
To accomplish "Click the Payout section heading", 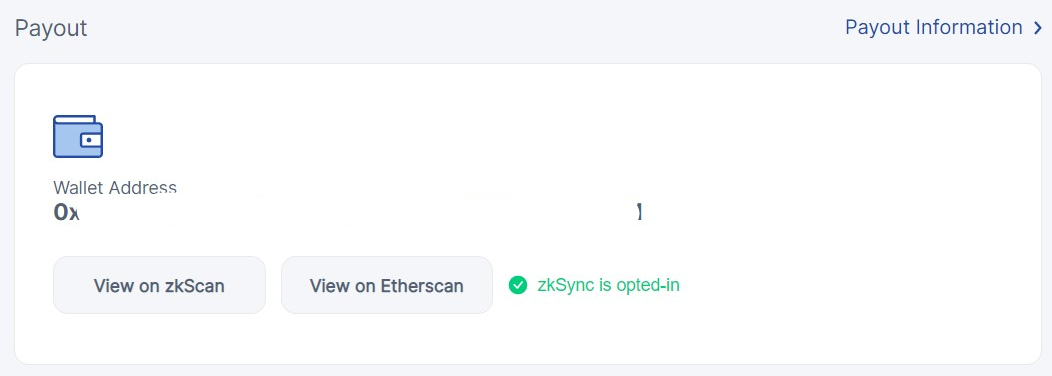I will [x=51, y=28].
